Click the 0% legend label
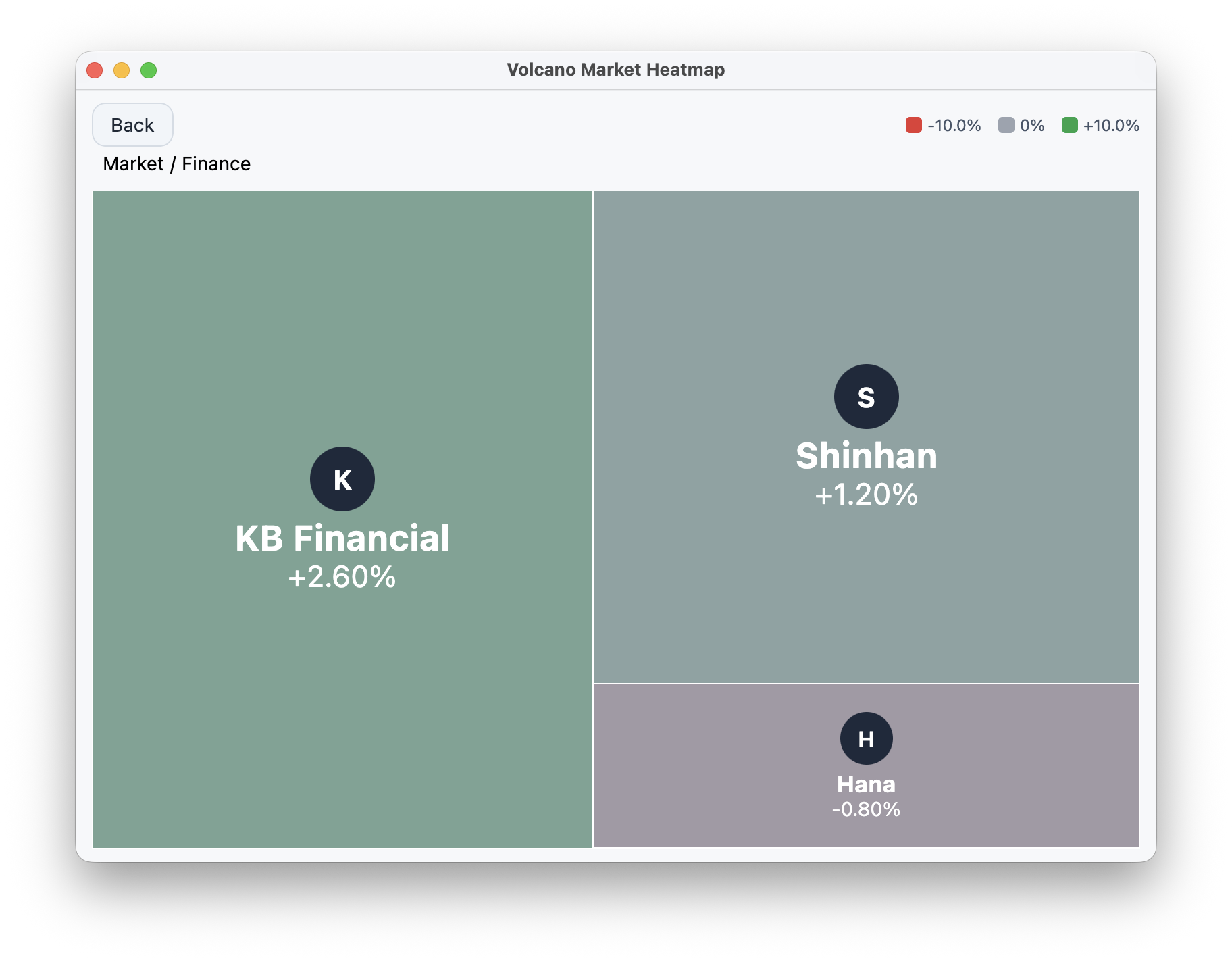 pyautogui.click(x=1032, y=126)
